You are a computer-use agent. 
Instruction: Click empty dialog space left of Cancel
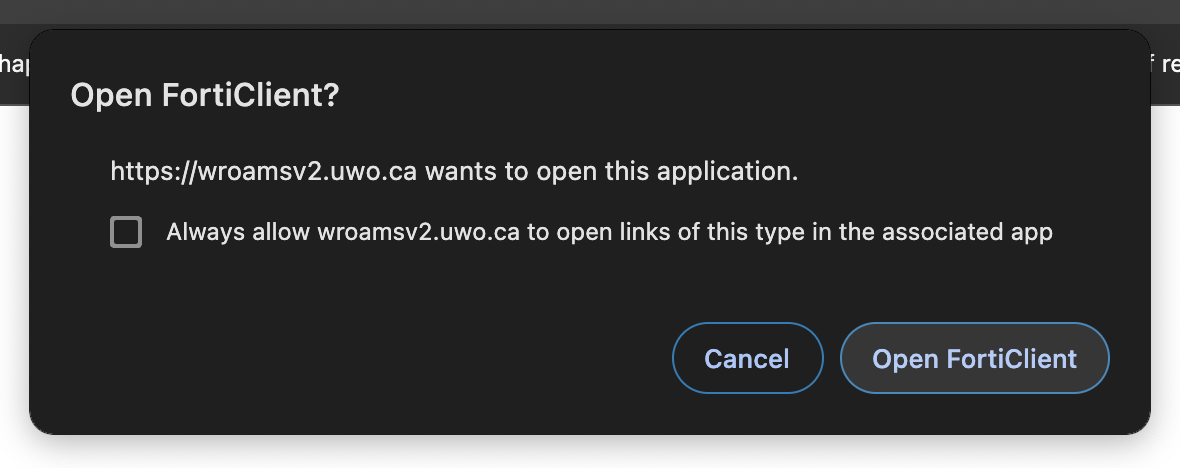pyautogui.click(x=350, y=359)
